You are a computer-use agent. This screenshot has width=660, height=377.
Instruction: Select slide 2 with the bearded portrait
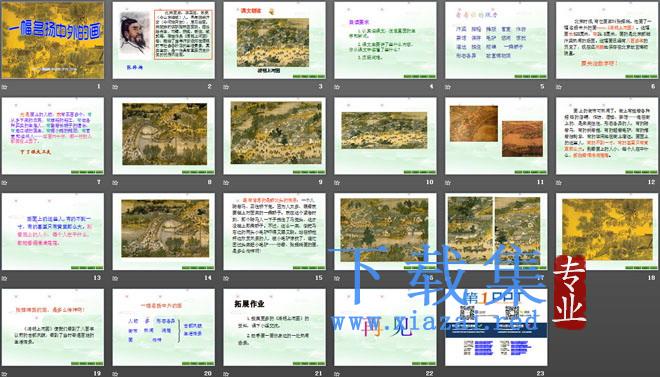[x=163, y=40]
